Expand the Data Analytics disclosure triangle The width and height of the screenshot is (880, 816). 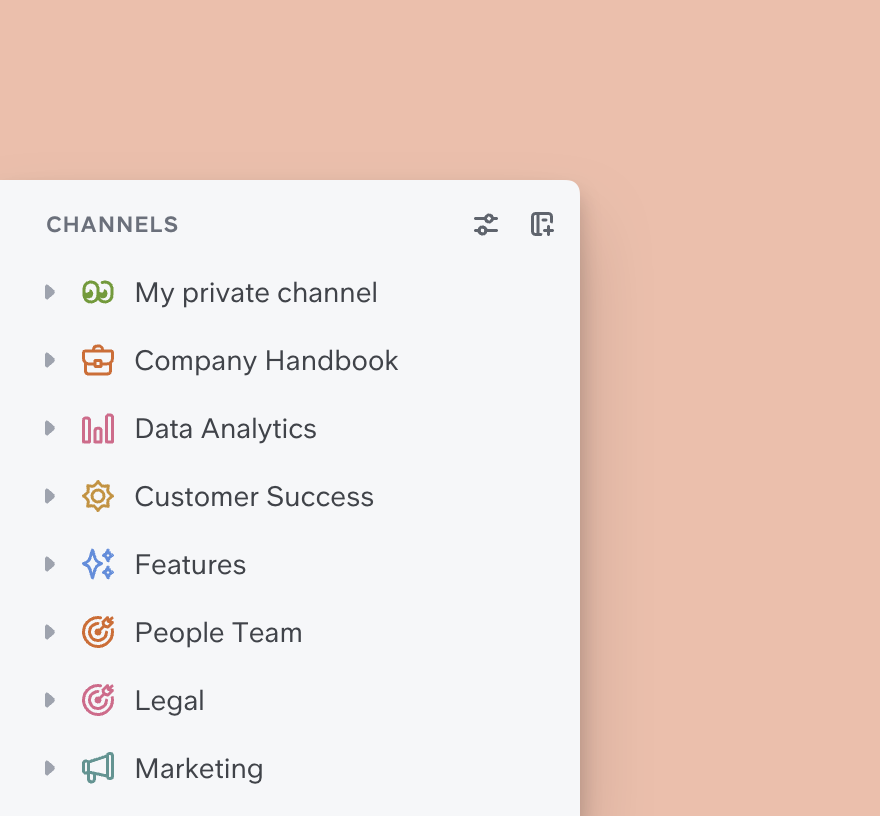49,428
